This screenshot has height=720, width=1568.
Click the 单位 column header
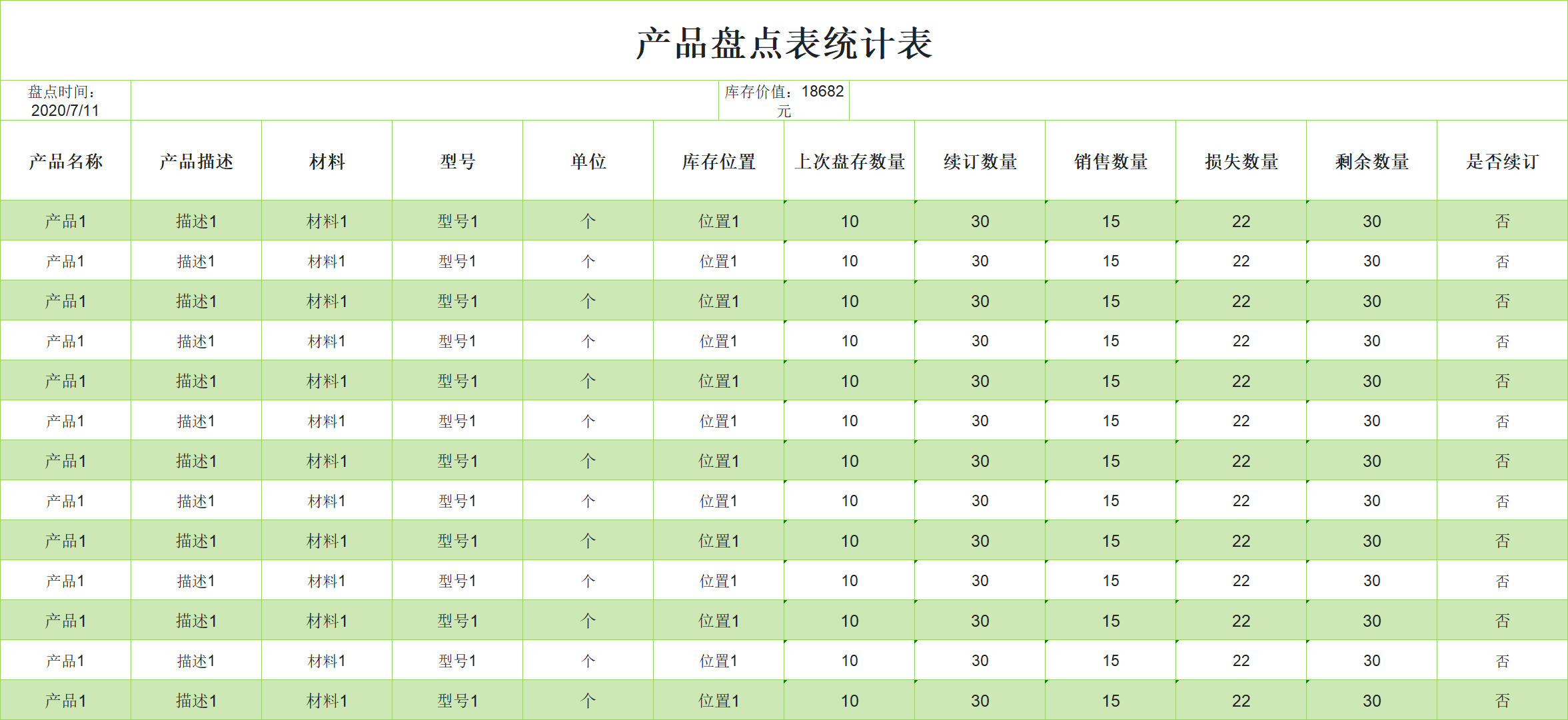pyautogui.click(x=588, y=161)
